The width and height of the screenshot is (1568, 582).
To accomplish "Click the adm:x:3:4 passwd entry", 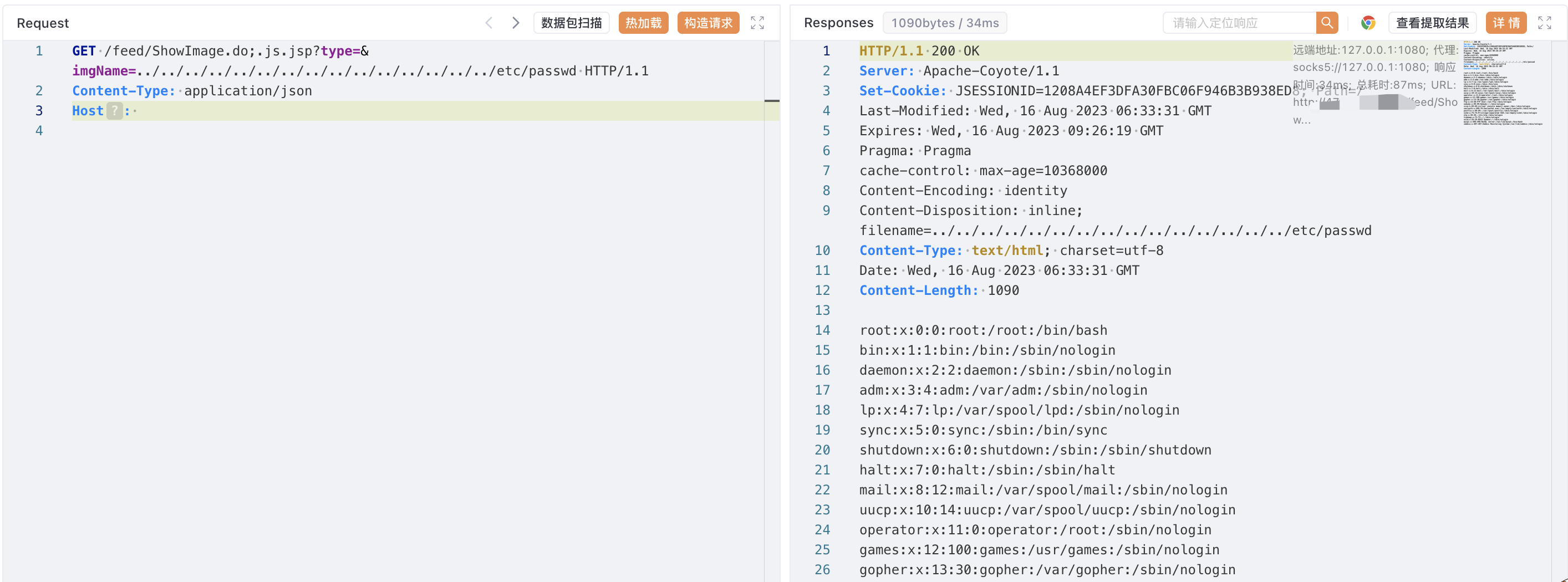I will (x=1003, y=391).
